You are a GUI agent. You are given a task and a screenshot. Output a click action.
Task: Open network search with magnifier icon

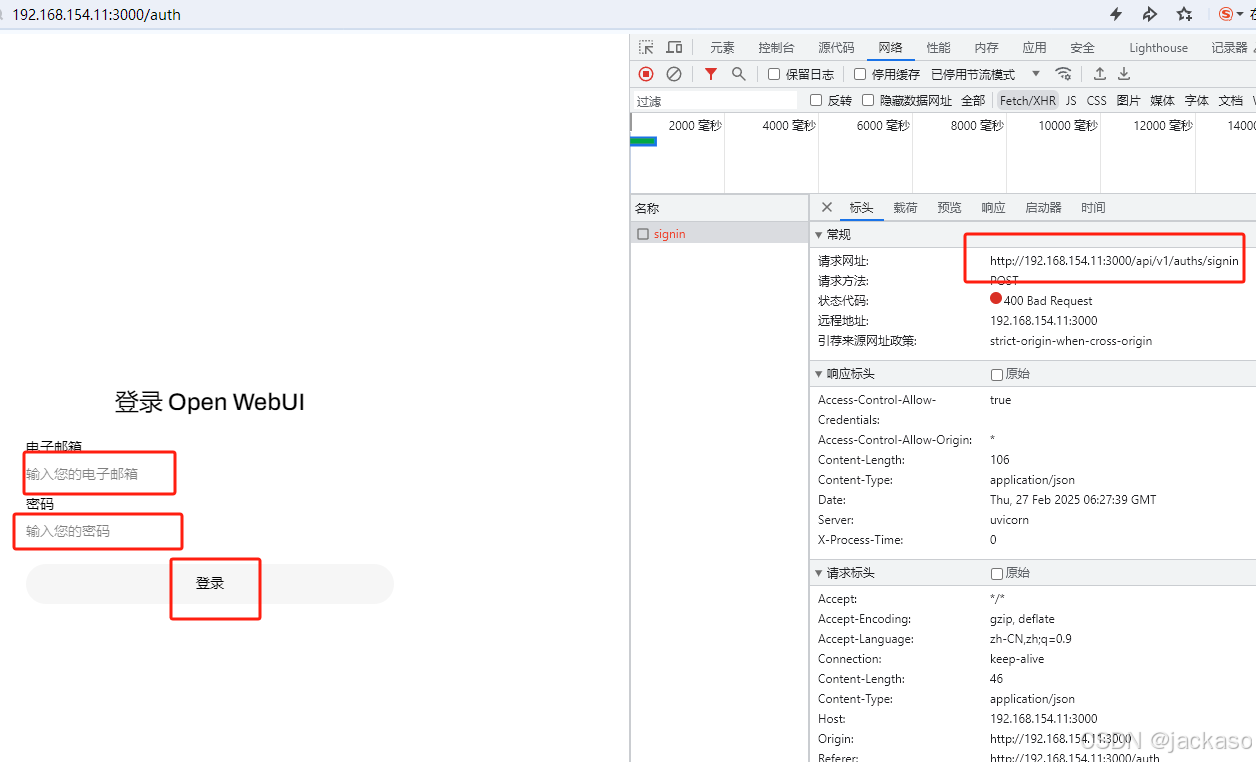pos(739,74)
